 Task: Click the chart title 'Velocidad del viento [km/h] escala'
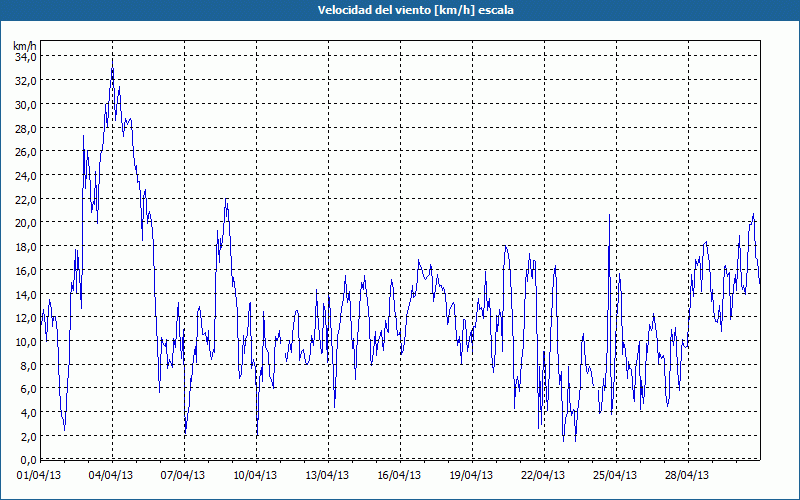tap(415, 10)
